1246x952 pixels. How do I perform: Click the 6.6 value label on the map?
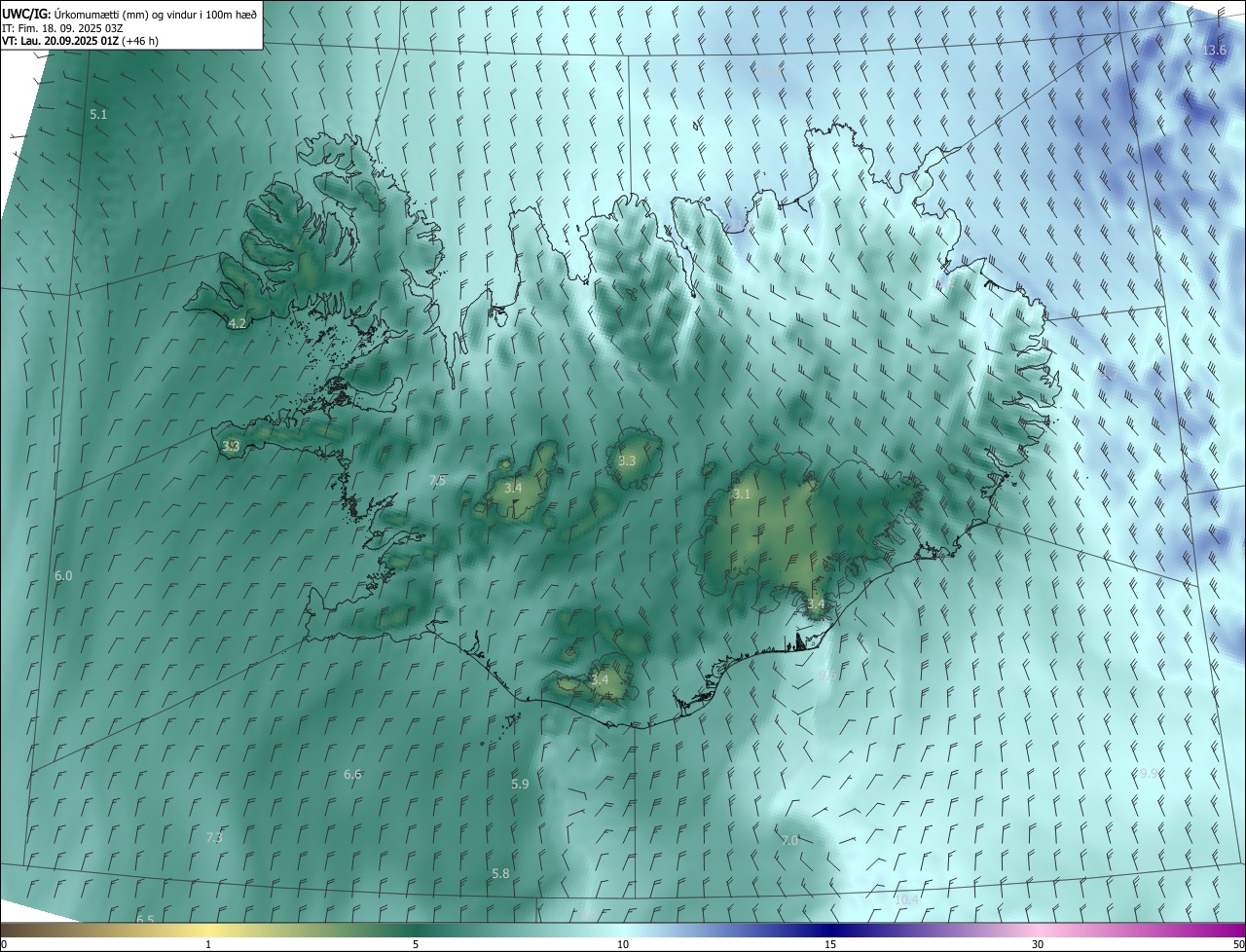pos(352,775)
